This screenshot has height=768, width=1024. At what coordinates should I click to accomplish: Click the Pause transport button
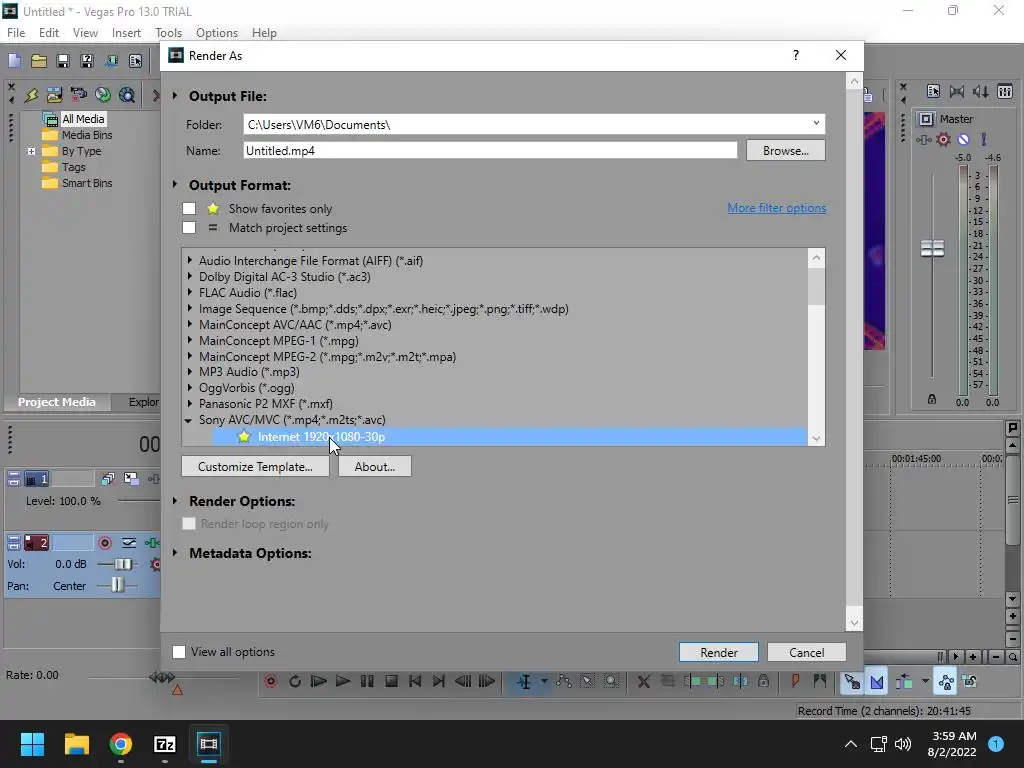pos(367,682)
